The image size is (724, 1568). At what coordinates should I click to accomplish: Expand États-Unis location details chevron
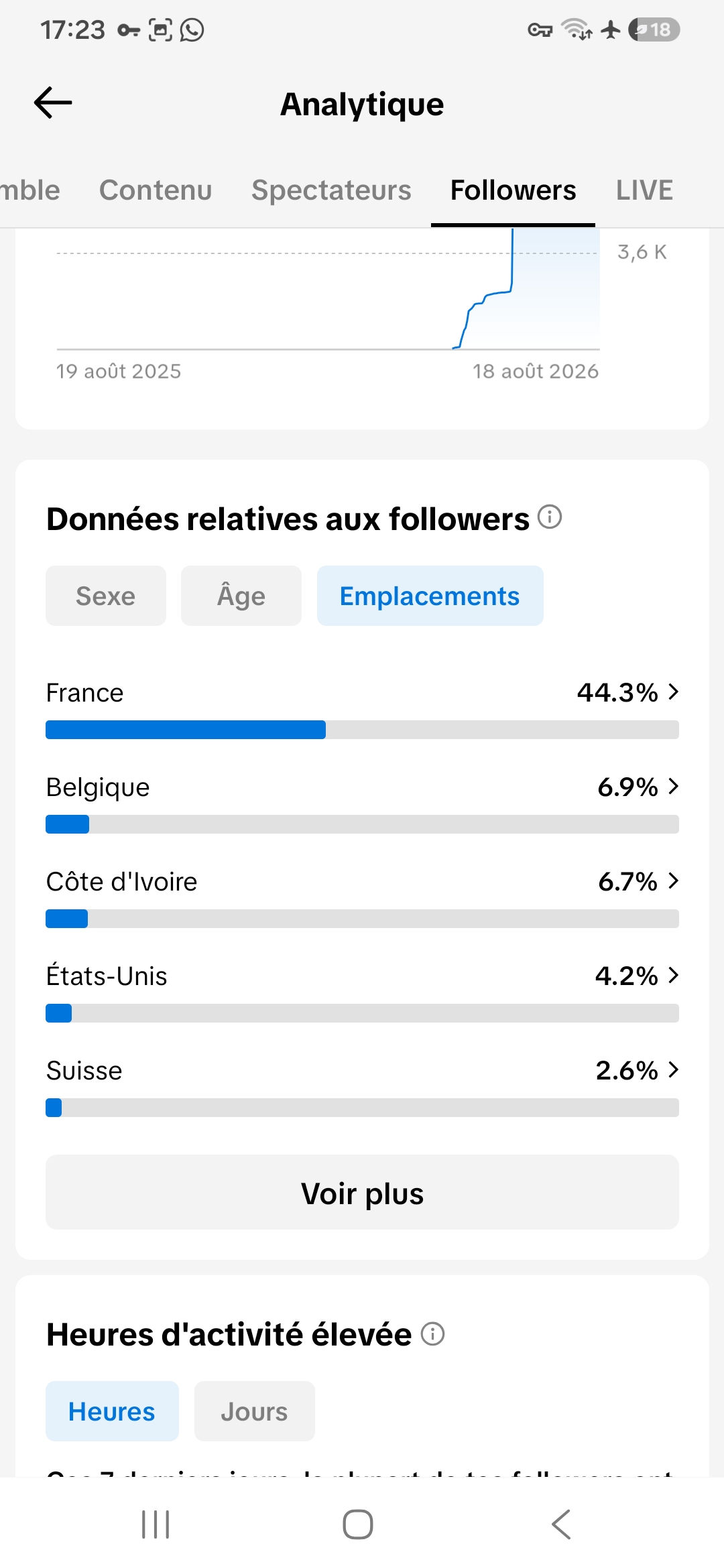tap(674, 976)
